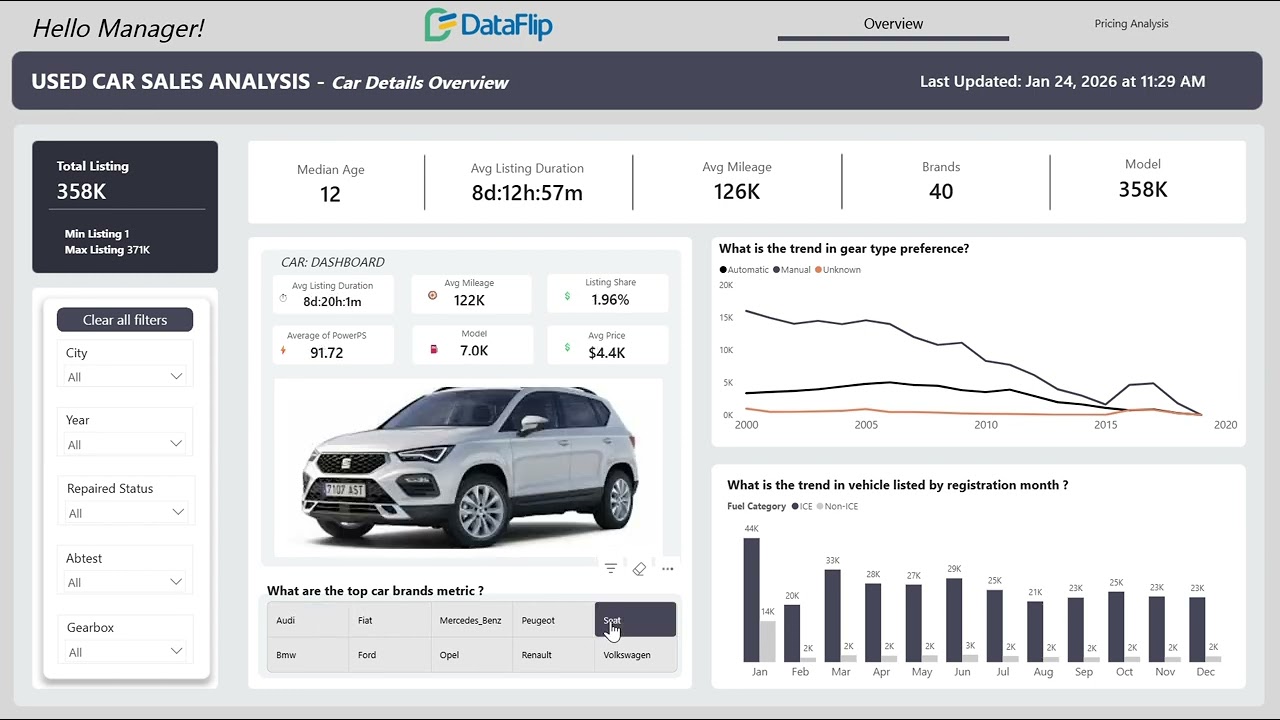
Task: Switch to the Overview tab
Action: click(x=893, y=24)
